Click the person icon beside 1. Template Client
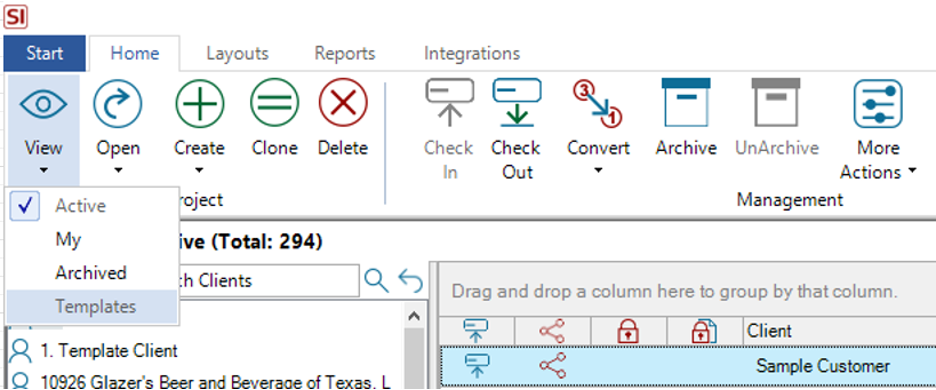936x390 pixels. 21,351
